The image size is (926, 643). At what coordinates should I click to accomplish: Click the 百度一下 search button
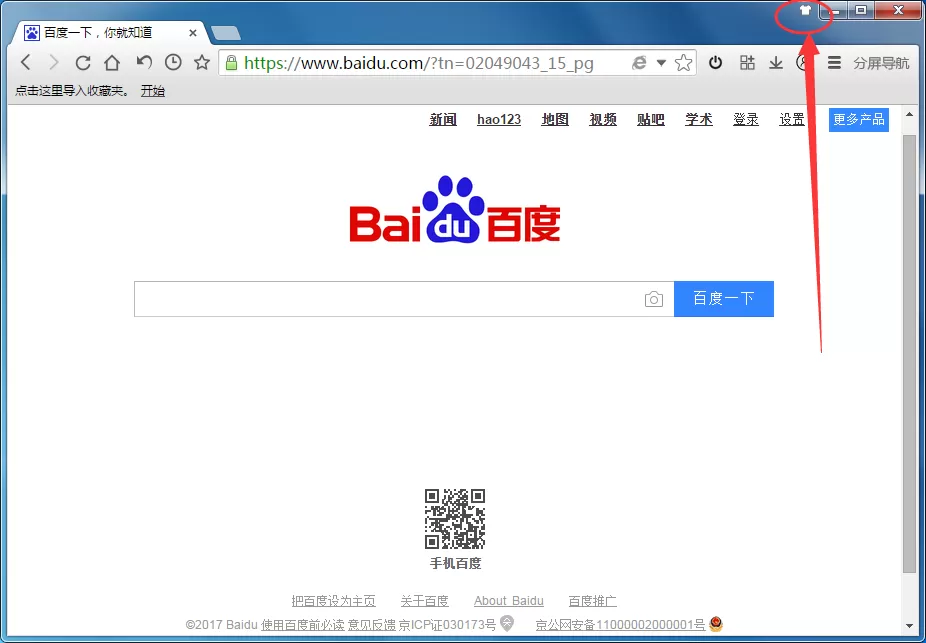point(724,299)
